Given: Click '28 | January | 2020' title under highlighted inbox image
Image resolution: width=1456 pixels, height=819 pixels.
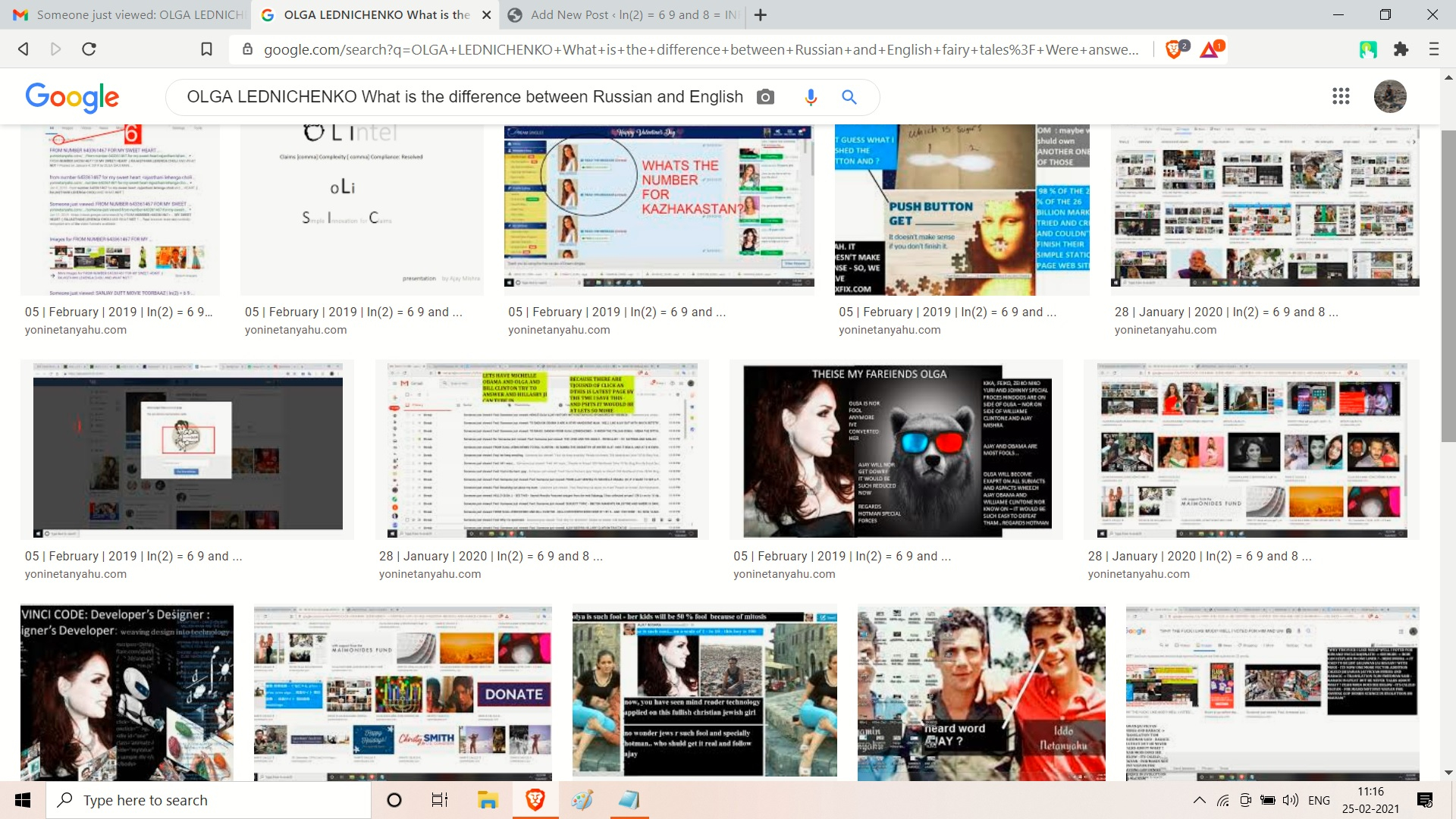Looking at the screenshot, I should point(491,556).
